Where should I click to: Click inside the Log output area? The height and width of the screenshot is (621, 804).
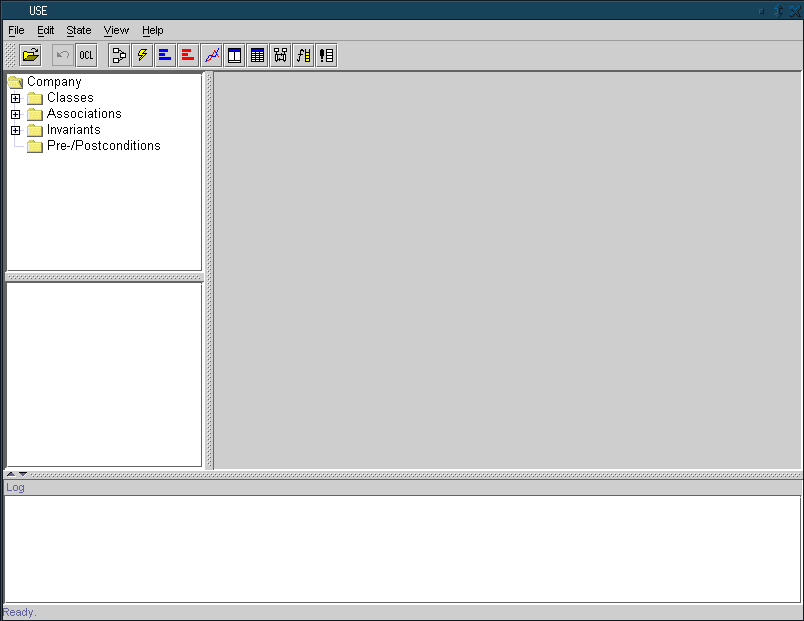click(402, 548)
